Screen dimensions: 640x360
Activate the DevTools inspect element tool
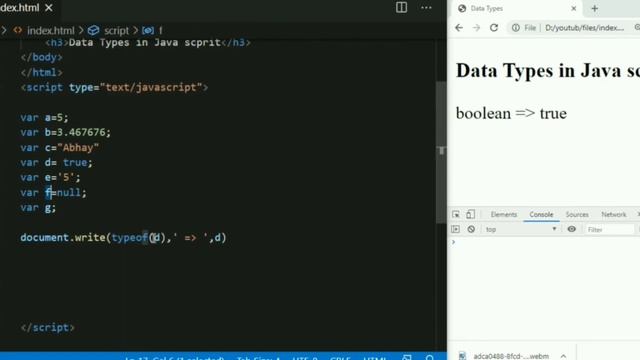click(456, 214)
